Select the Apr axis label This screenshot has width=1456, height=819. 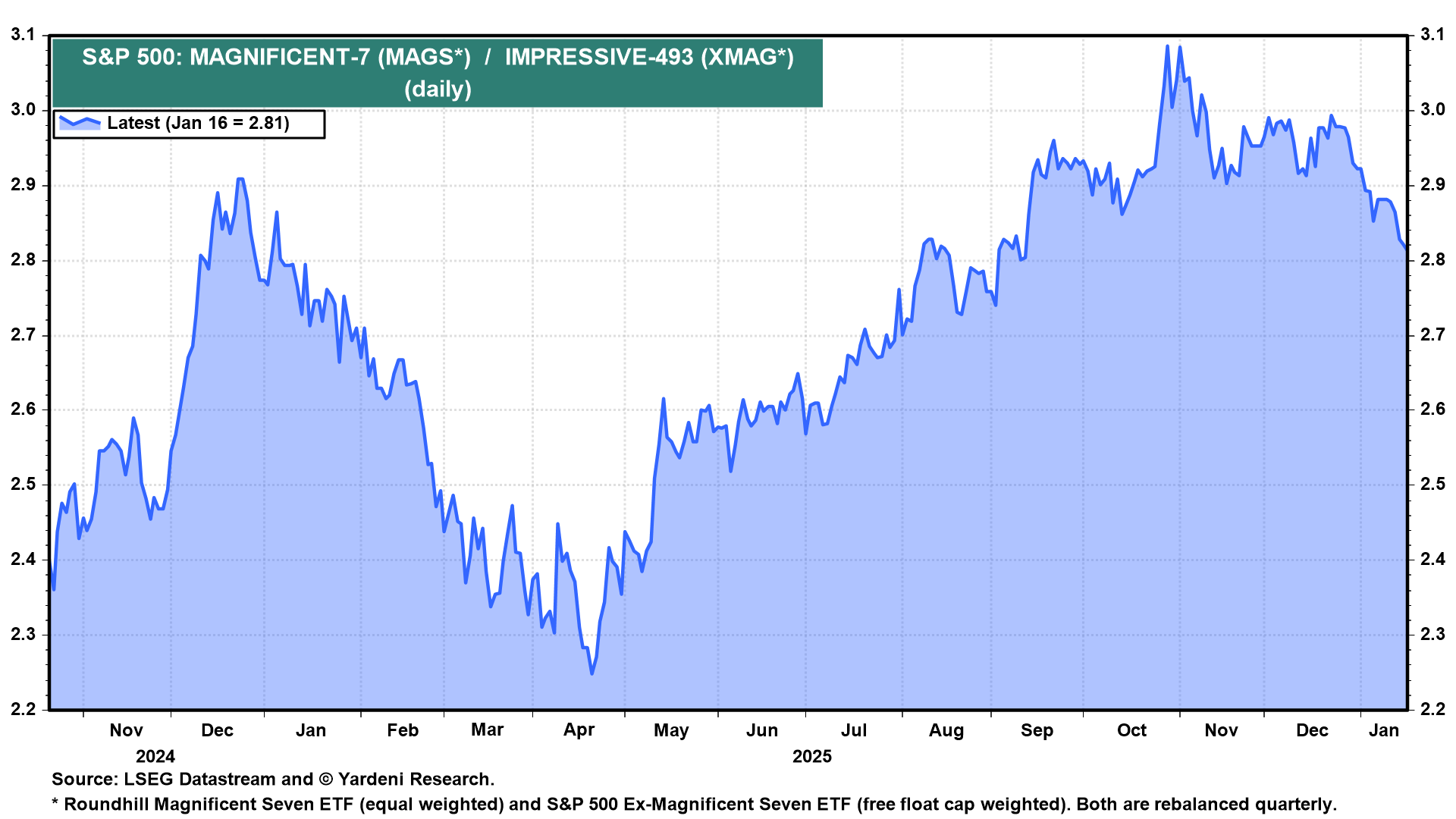[x=579, y=730]
